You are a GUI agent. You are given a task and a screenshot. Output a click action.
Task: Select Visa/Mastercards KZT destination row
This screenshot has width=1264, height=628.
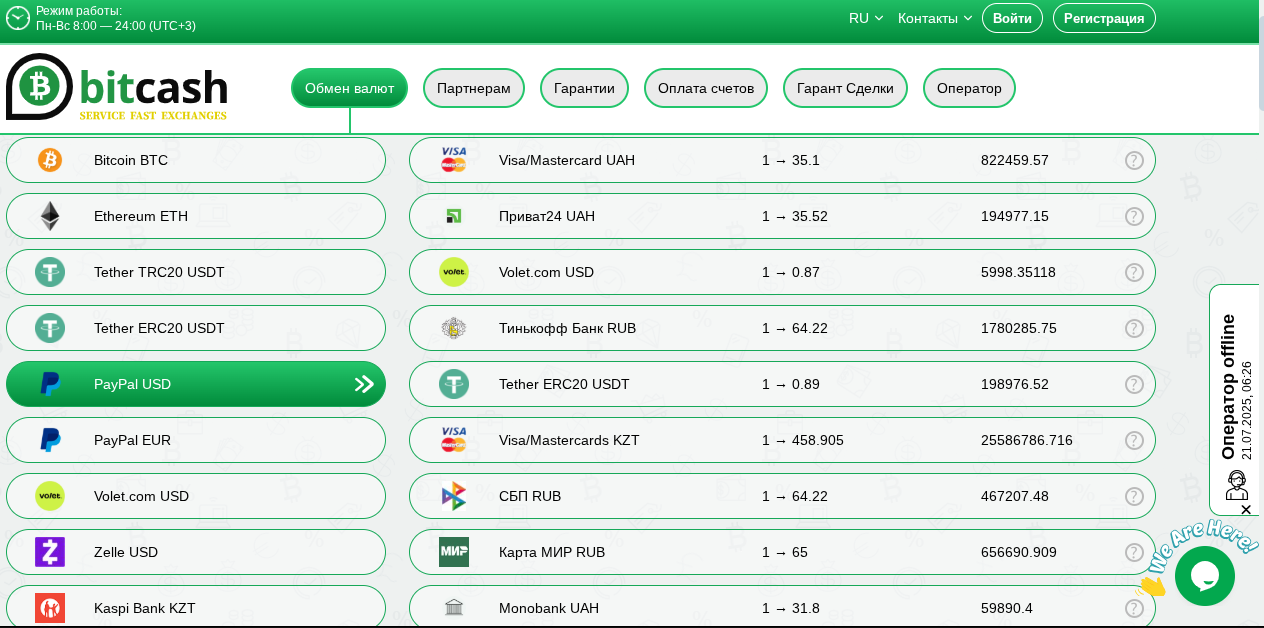click(782, 440)
